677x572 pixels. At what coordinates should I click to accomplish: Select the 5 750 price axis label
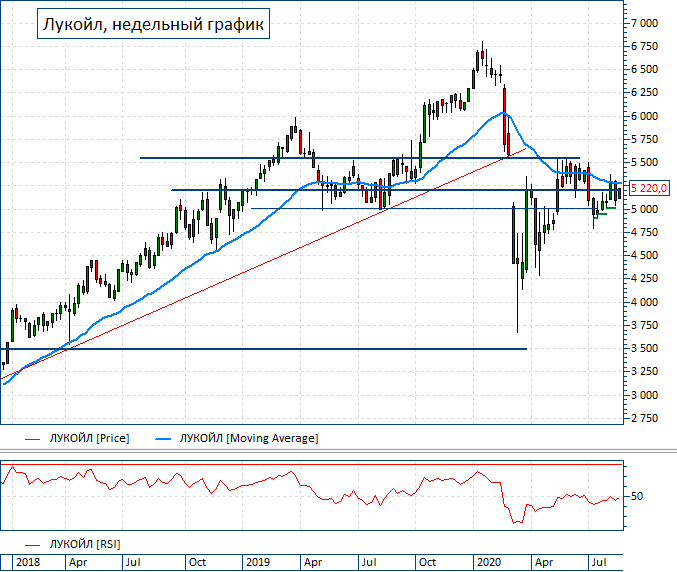(645, 139)
